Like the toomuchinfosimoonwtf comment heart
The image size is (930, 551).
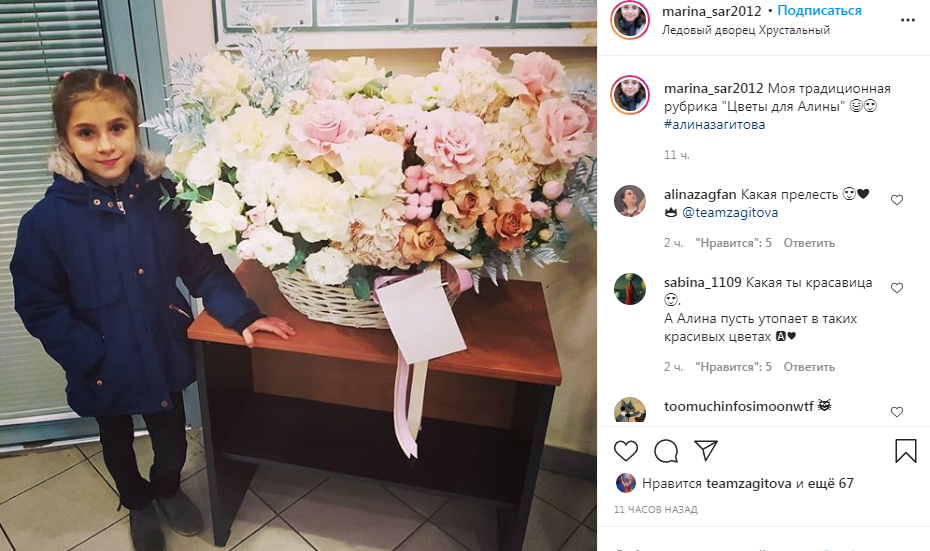click(x=897, y=412)
